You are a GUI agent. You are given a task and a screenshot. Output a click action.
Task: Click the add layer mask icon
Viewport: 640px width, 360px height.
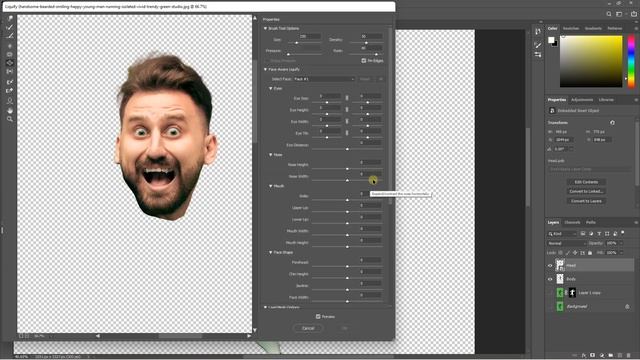coord(593,356)
